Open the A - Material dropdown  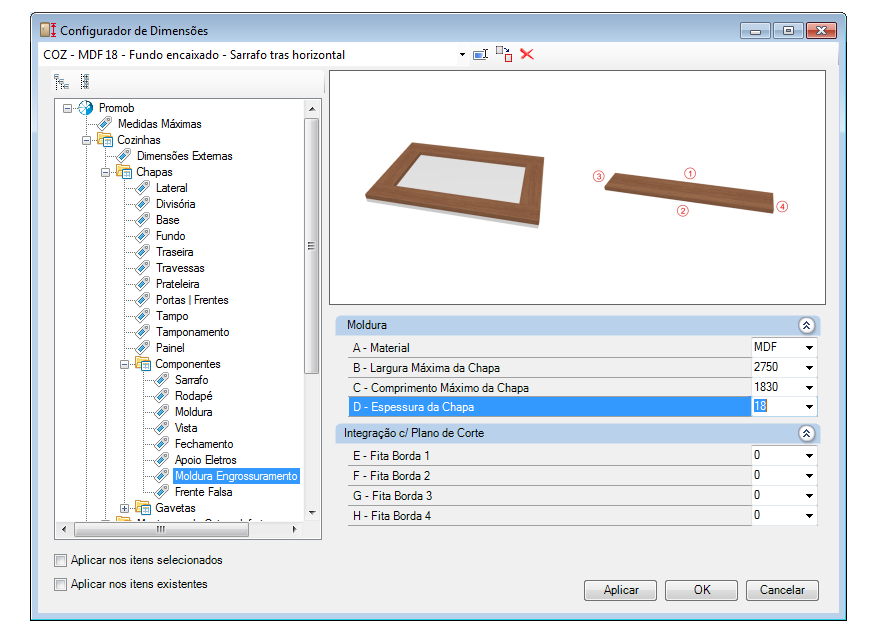point(809,348)
